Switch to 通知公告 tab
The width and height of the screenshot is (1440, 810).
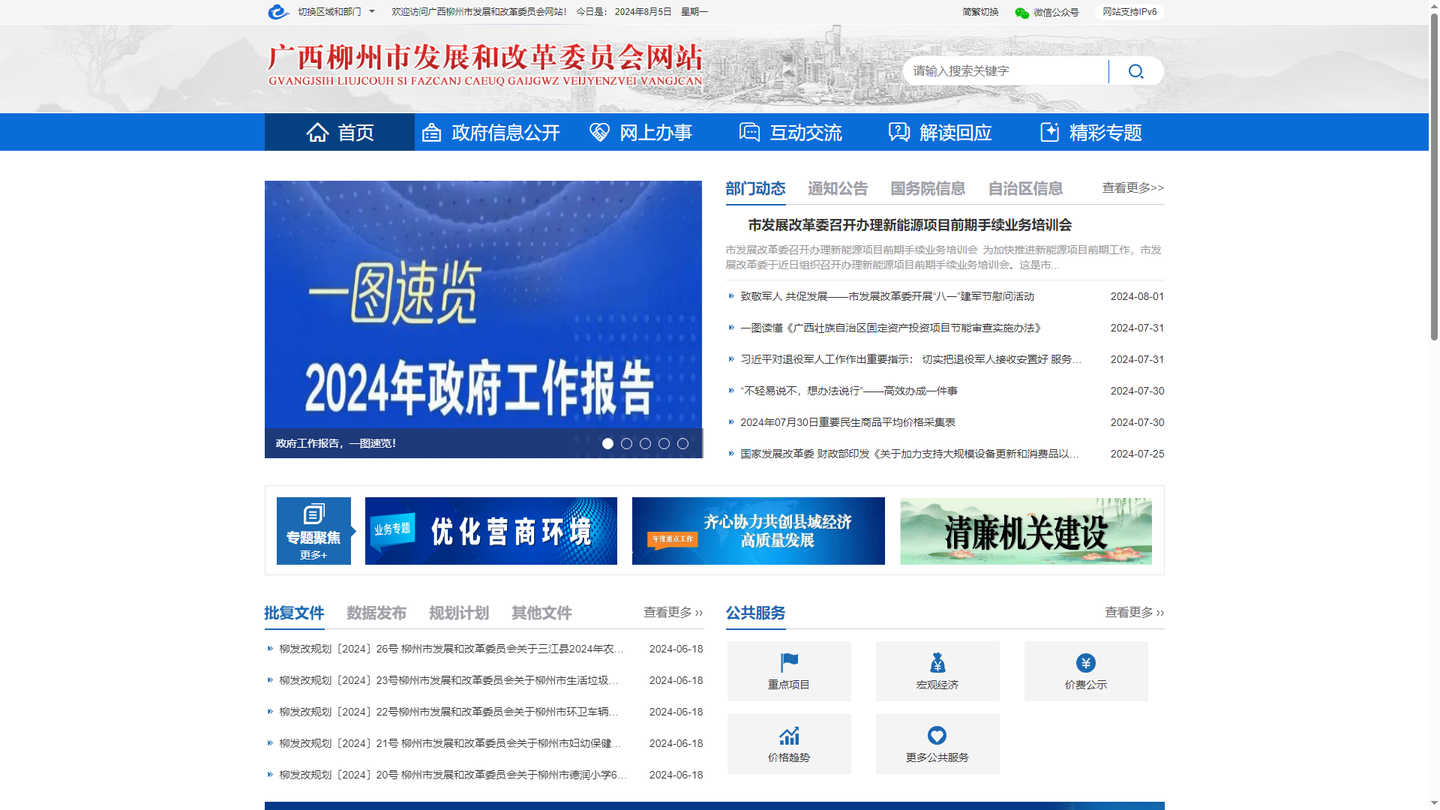coord(838,188)
